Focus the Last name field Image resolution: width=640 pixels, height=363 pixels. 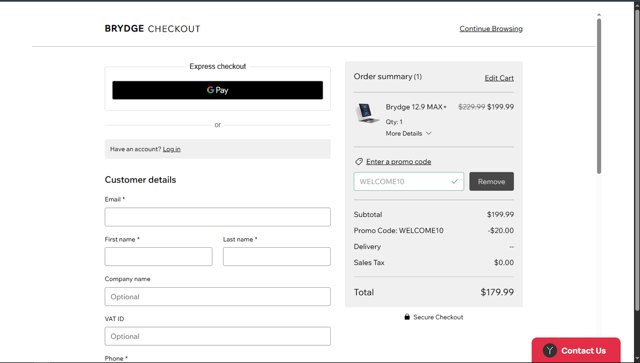pyautogui.click(x=277, y=256)
